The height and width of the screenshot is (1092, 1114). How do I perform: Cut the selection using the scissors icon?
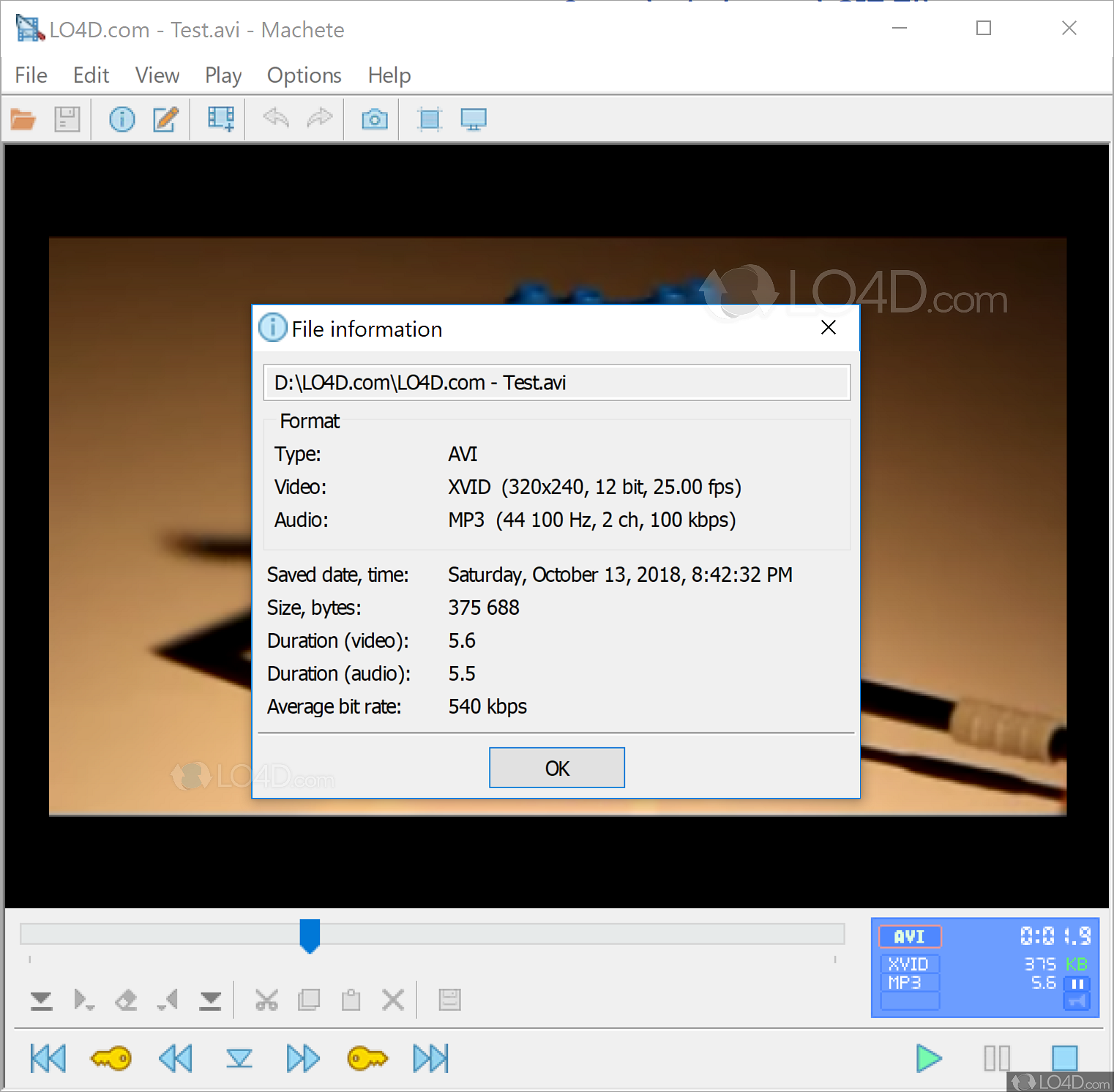[x=266, y=999]
